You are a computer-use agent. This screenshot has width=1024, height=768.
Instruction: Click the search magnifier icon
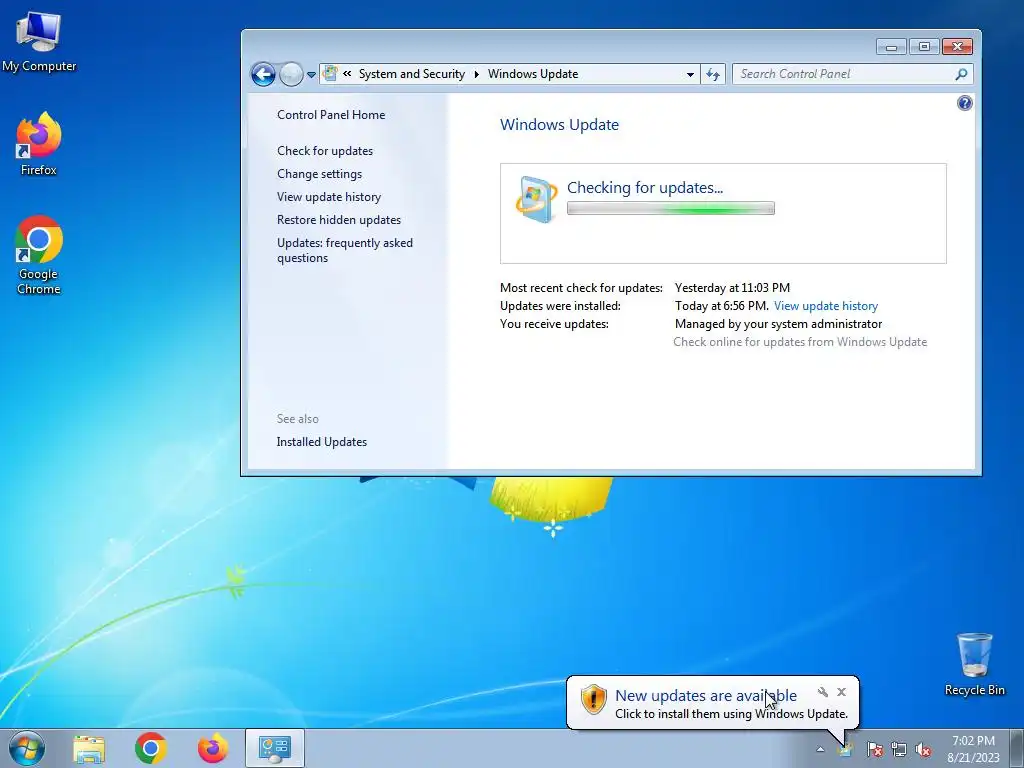(961, 74)
